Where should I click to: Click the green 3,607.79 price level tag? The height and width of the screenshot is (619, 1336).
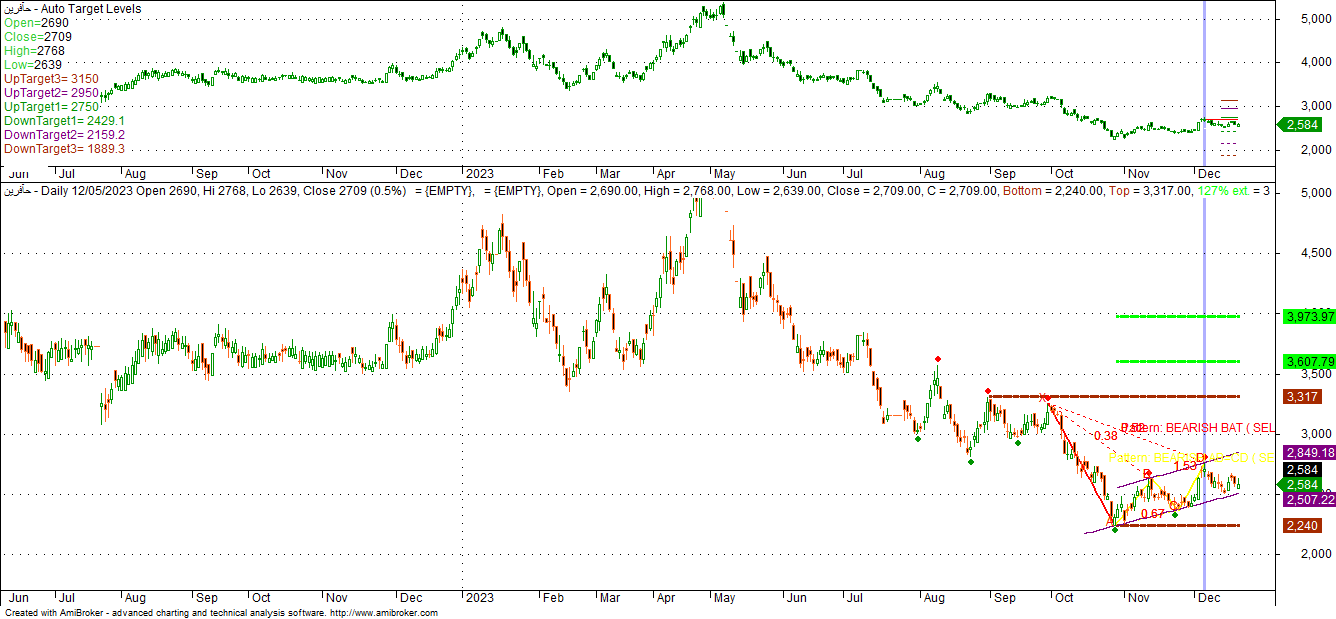(1307, 361)
